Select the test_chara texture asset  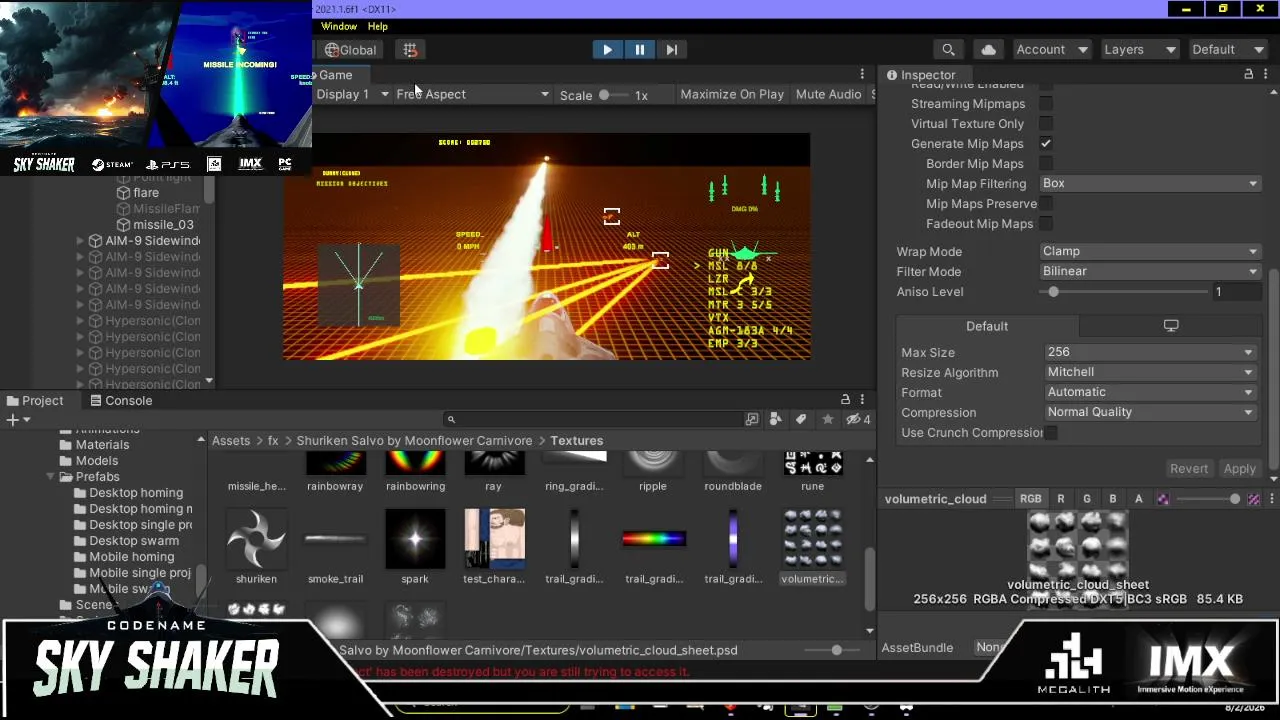[494, 546]
